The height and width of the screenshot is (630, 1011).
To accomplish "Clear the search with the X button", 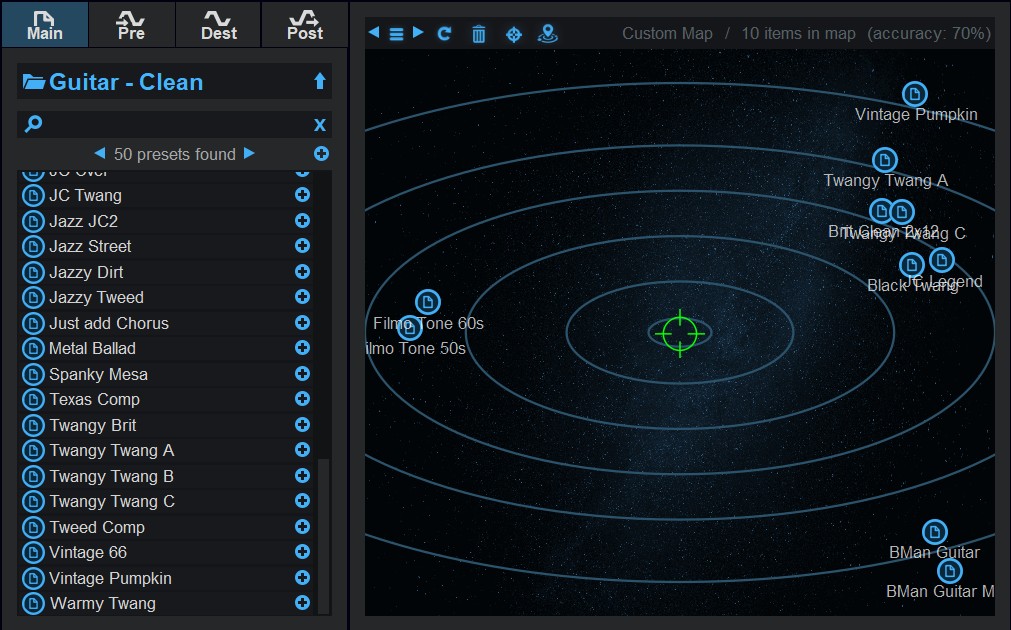I will click(320, 124).
